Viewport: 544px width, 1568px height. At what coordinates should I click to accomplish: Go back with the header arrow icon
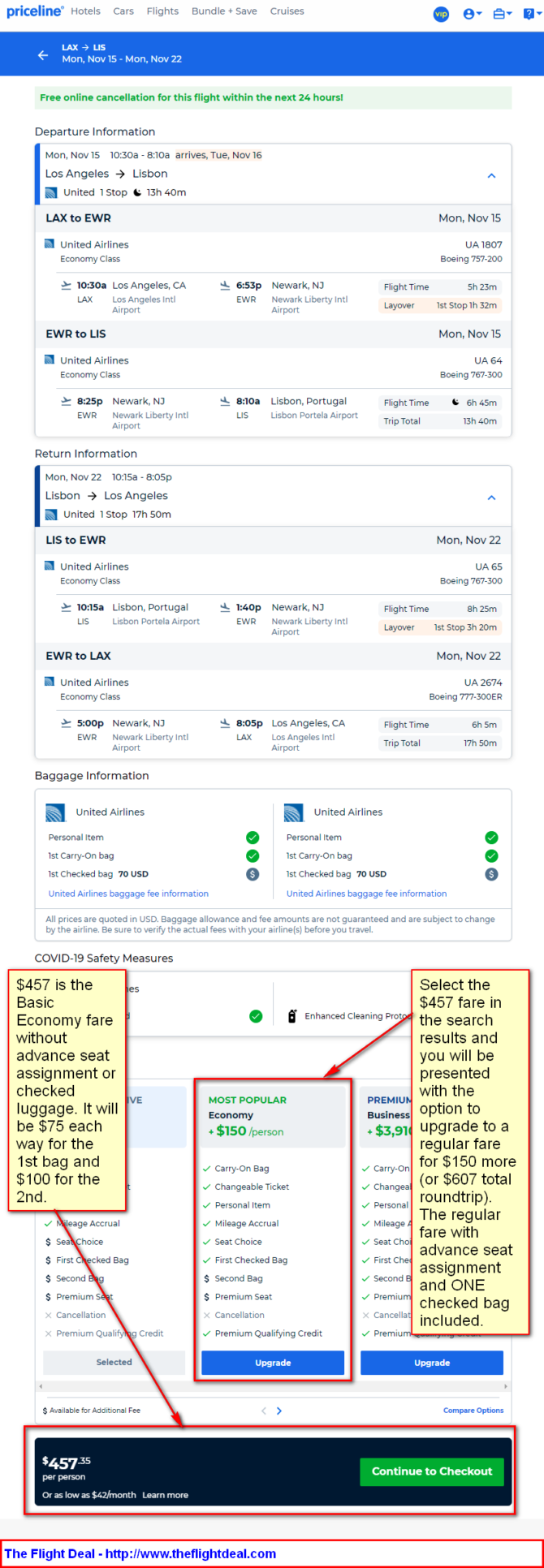[x=43, y=55]
